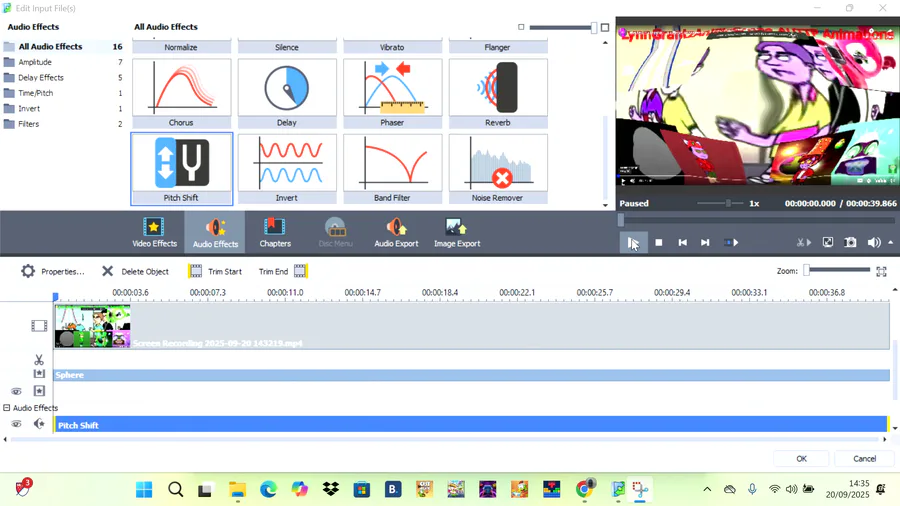Click the cut-mode scissors icon in preview controls
Viewport: 900px width, 506px height.
(804, 243)
